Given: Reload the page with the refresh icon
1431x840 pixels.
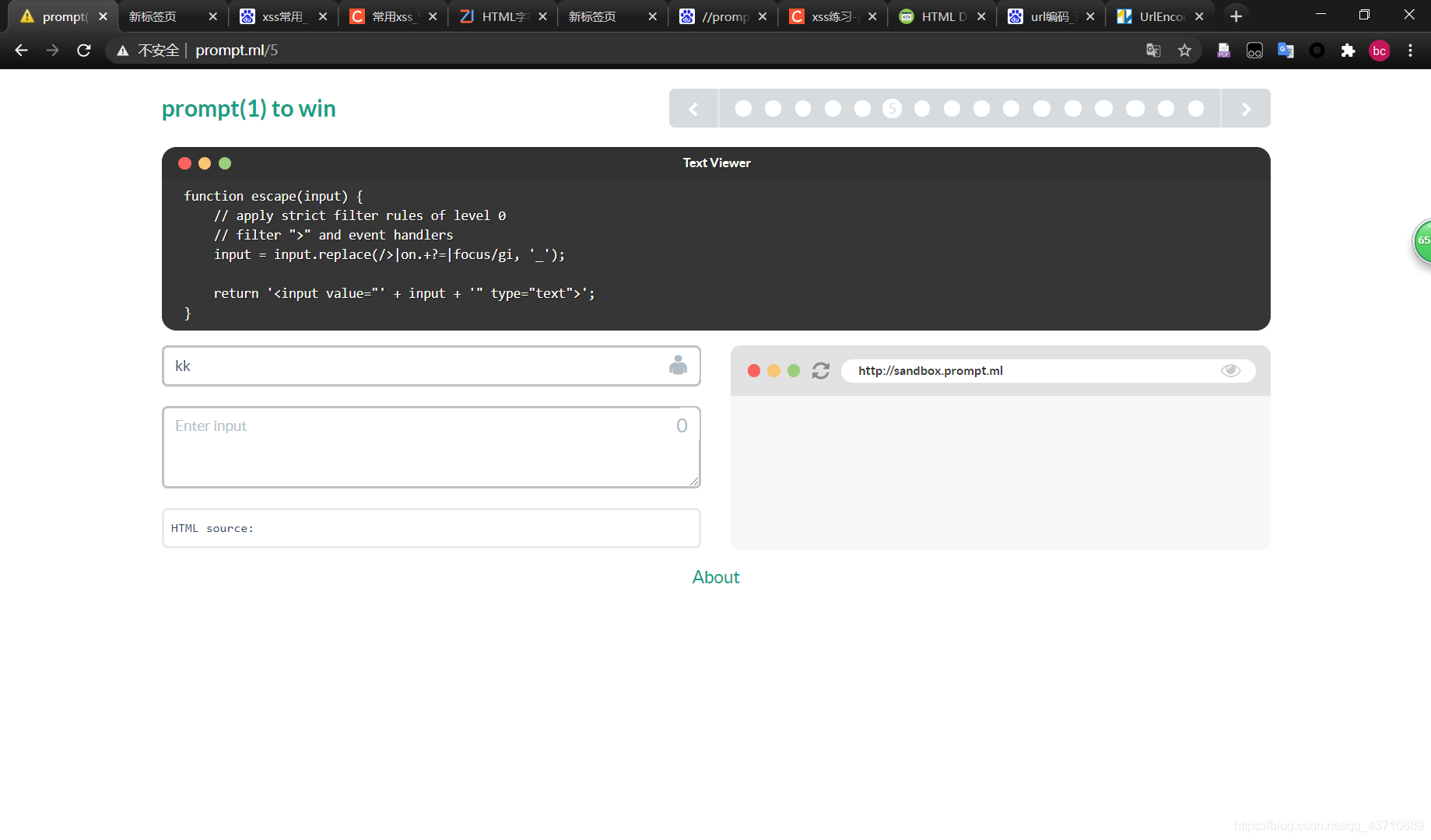Looking at the screenshot, I should click(84, 51).
